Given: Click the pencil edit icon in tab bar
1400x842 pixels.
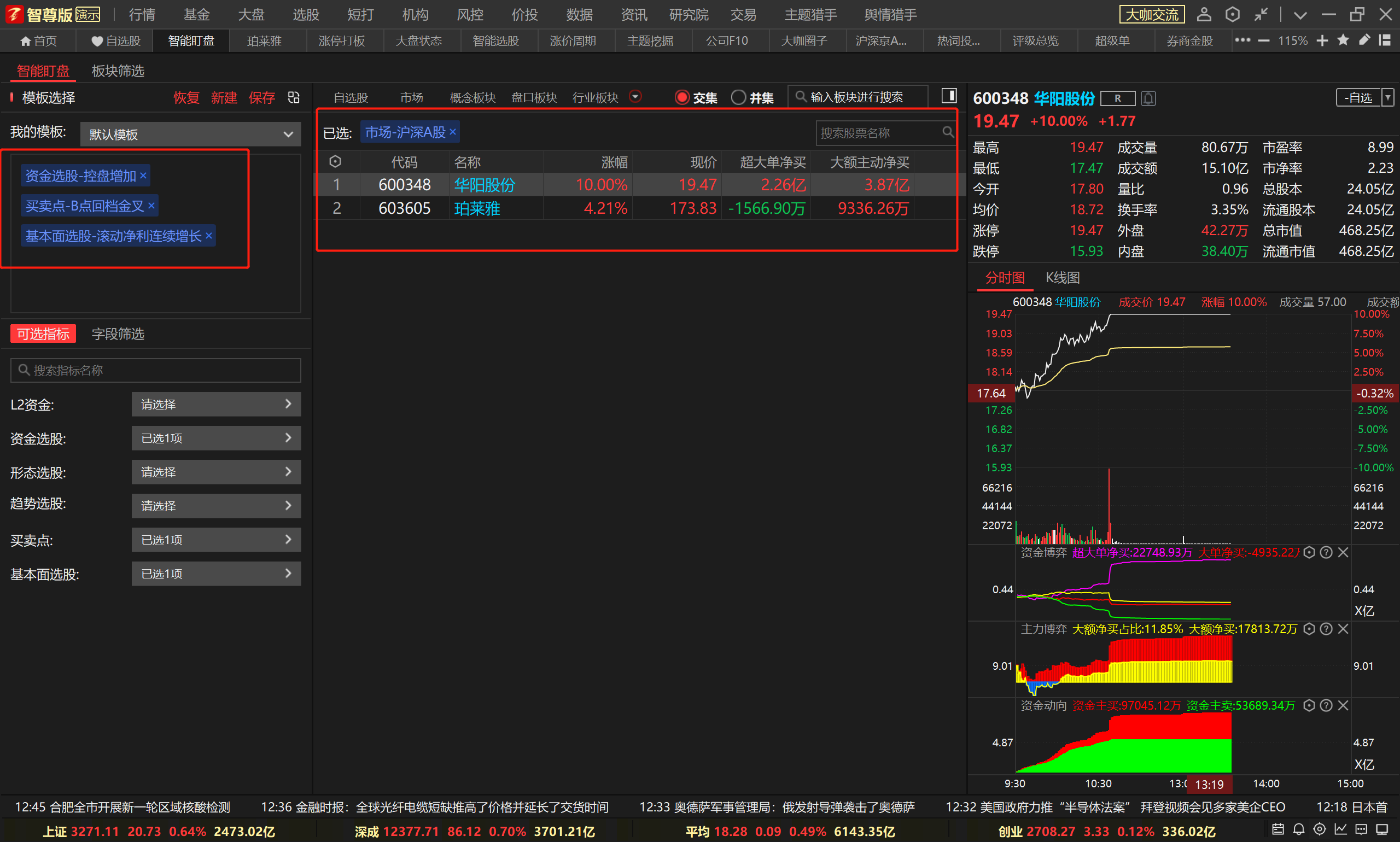Looking at the screenshot, I should pos(1364,40).
